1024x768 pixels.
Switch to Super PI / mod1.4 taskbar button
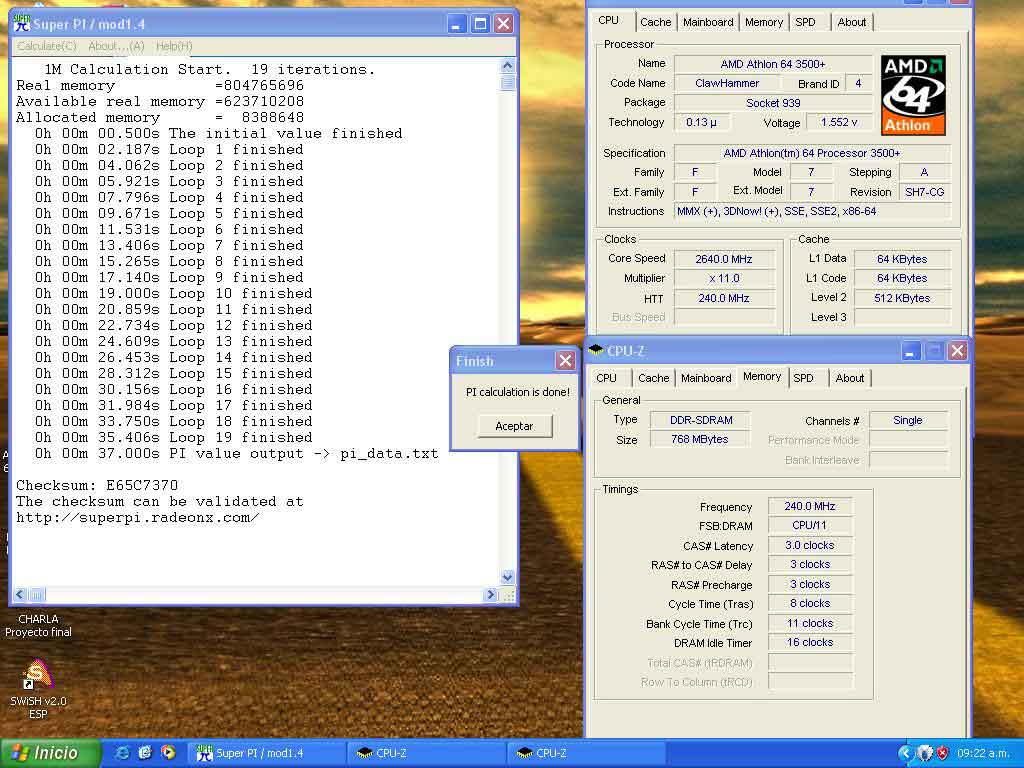tap(266, 753)
